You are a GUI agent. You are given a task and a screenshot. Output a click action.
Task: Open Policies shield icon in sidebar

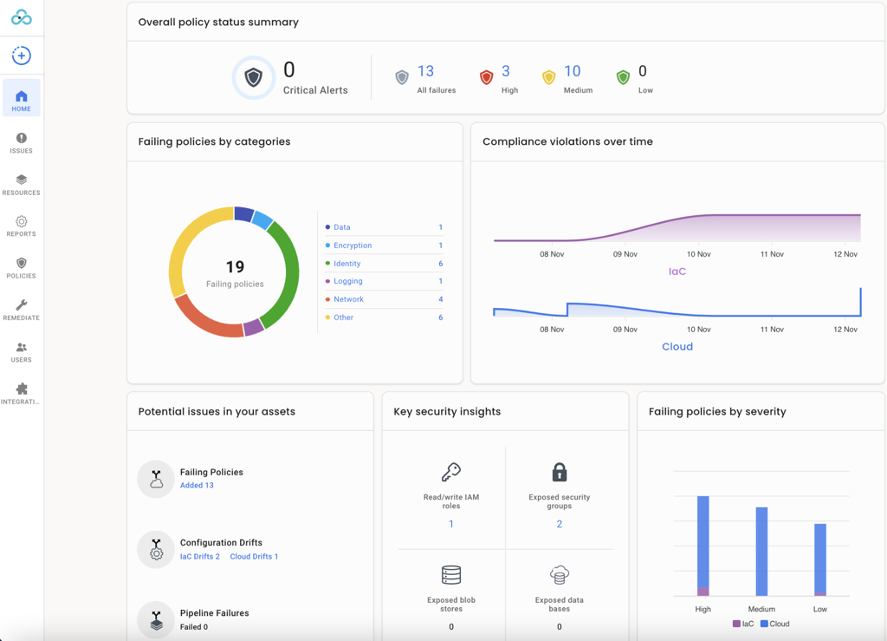click(x=21, y=268)
